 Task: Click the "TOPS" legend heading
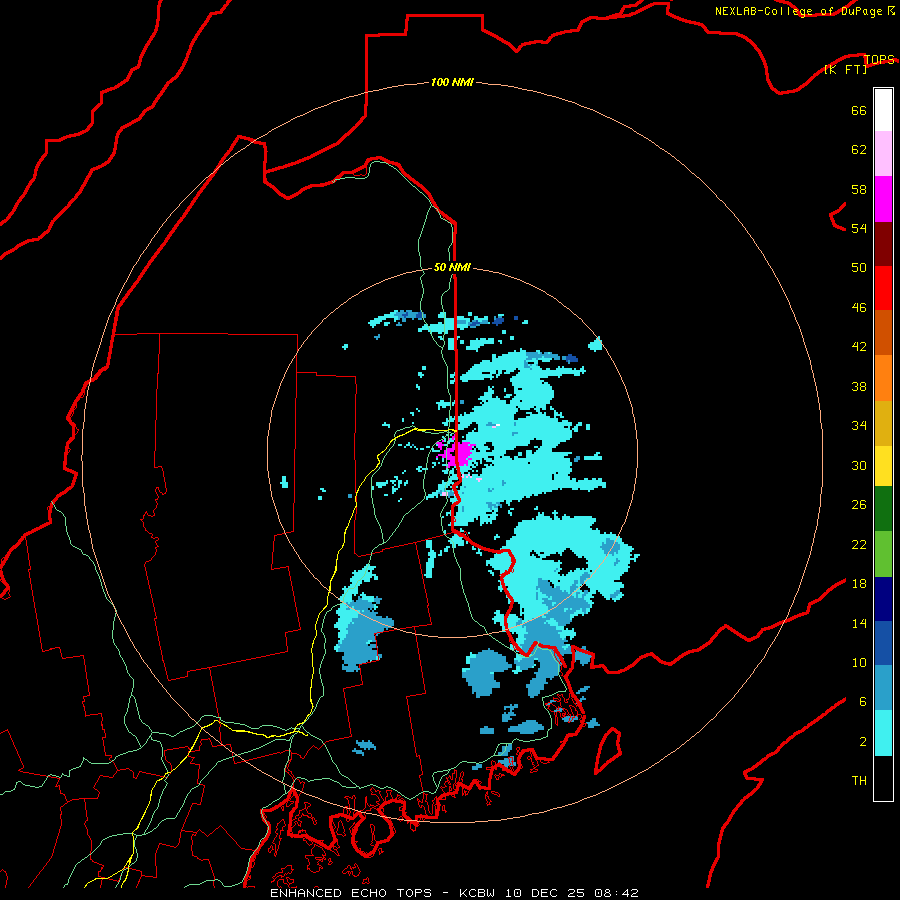879,59
